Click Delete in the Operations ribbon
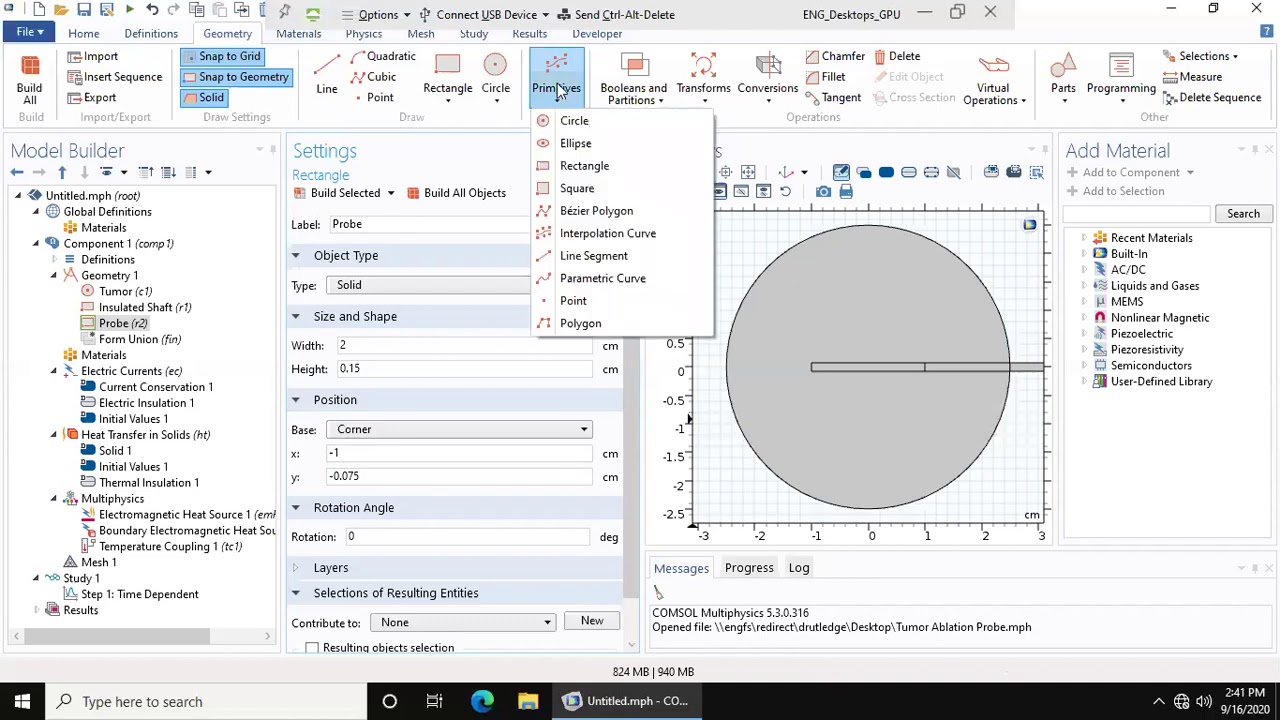This screenshot has height=720, width=1280. 897,57
